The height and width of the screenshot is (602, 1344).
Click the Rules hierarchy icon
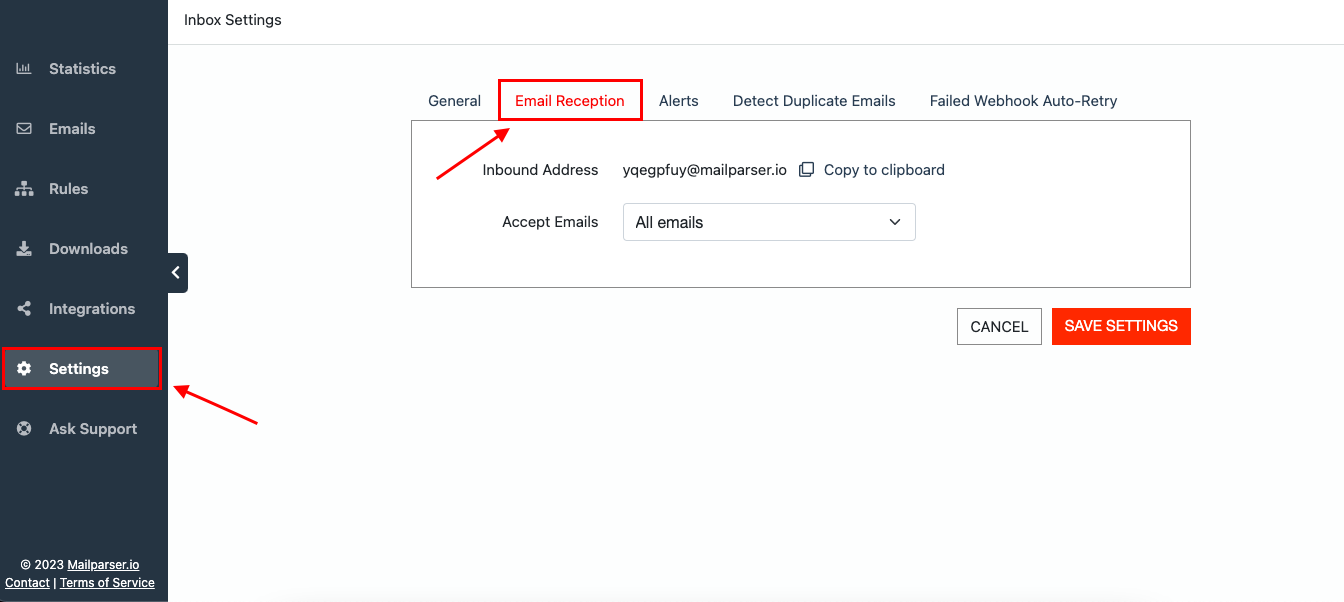[24, 189]
